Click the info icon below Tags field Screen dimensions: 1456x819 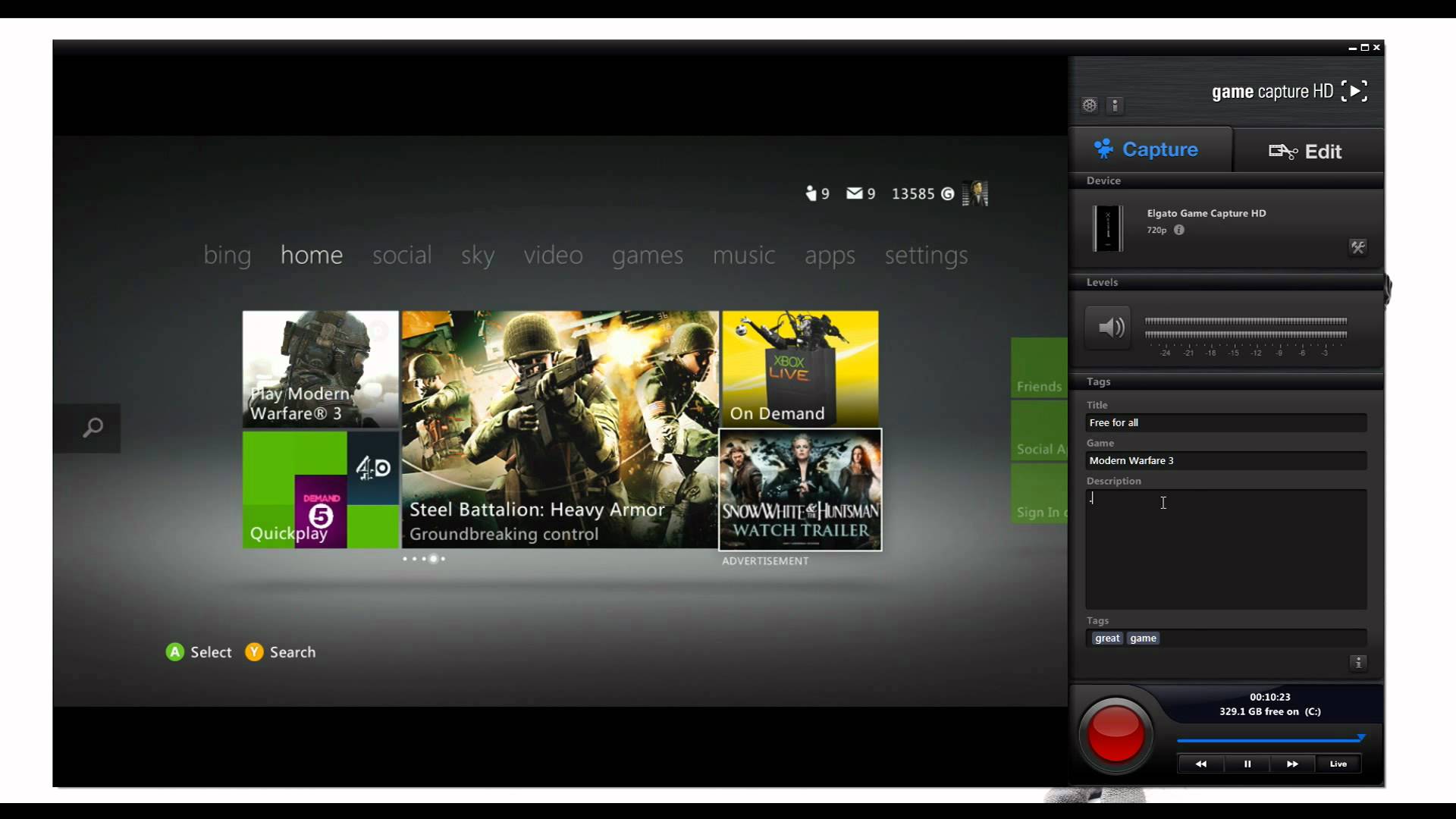[1358, 663]
